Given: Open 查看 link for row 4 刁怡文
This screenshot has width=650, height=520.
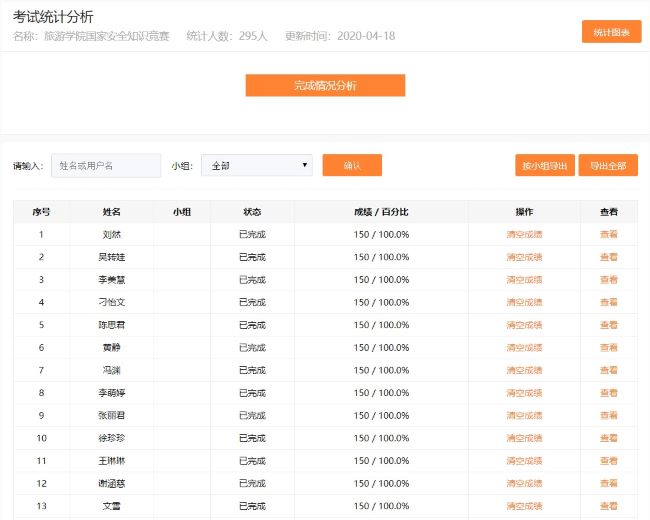Looking at the screenshot, I should pyautogui.click(x=608, y=302).
